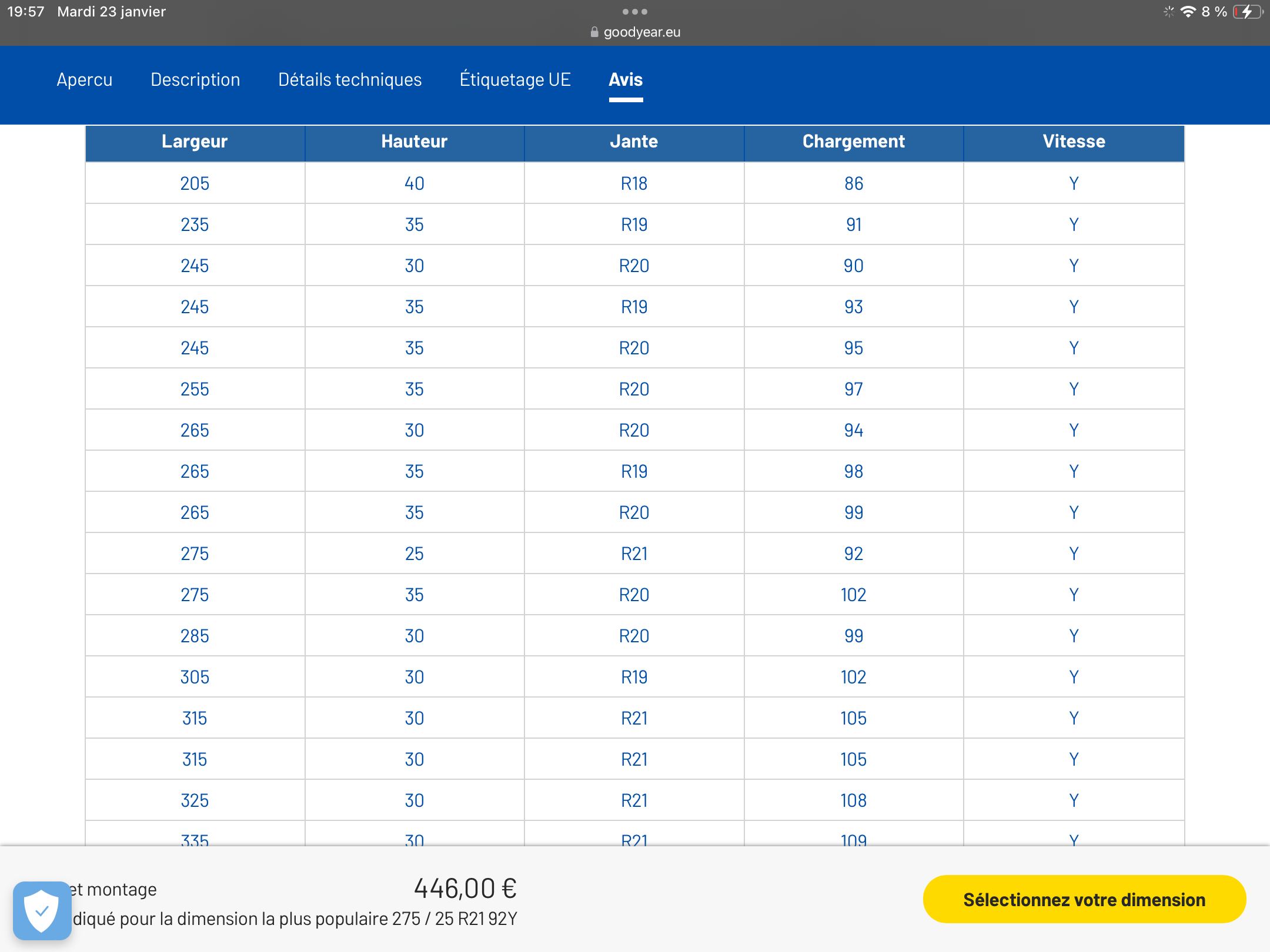Click the Largeur column header
1270x952 pixels.
click(x=195, y=142)
